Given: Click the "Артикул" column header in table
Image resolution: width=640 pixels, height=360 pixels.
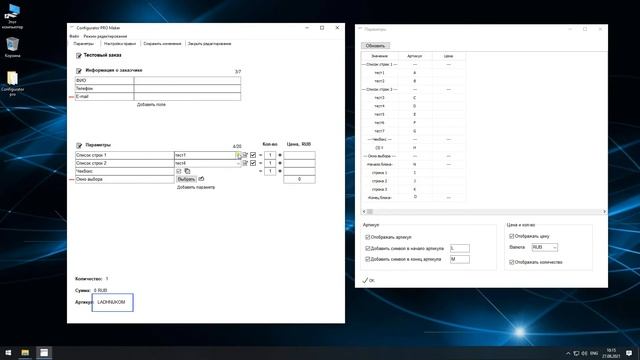Looking at the screenshot, I should click(415, 56).
